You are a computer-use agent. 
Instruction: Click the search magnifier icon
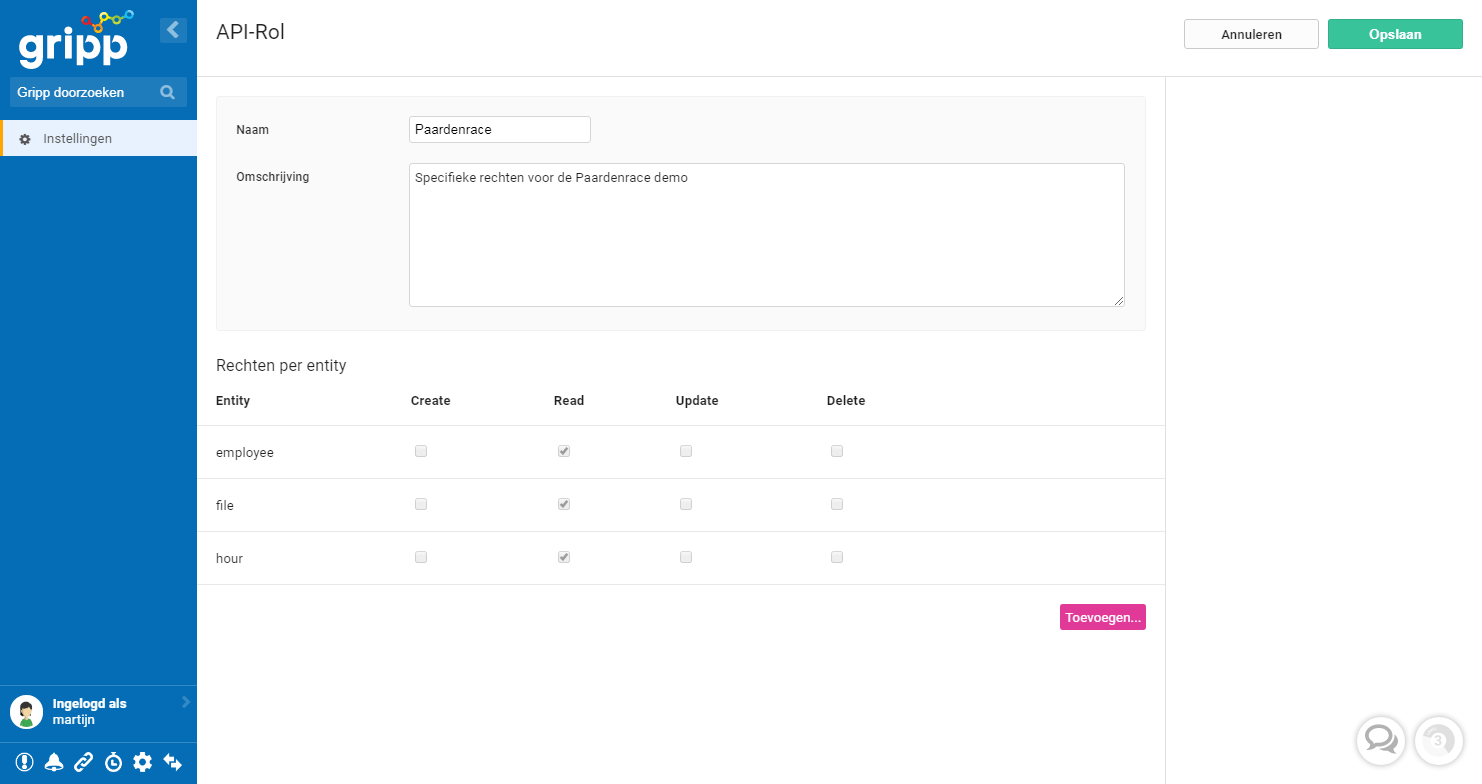pyautogui.click(x=167, y=92)
